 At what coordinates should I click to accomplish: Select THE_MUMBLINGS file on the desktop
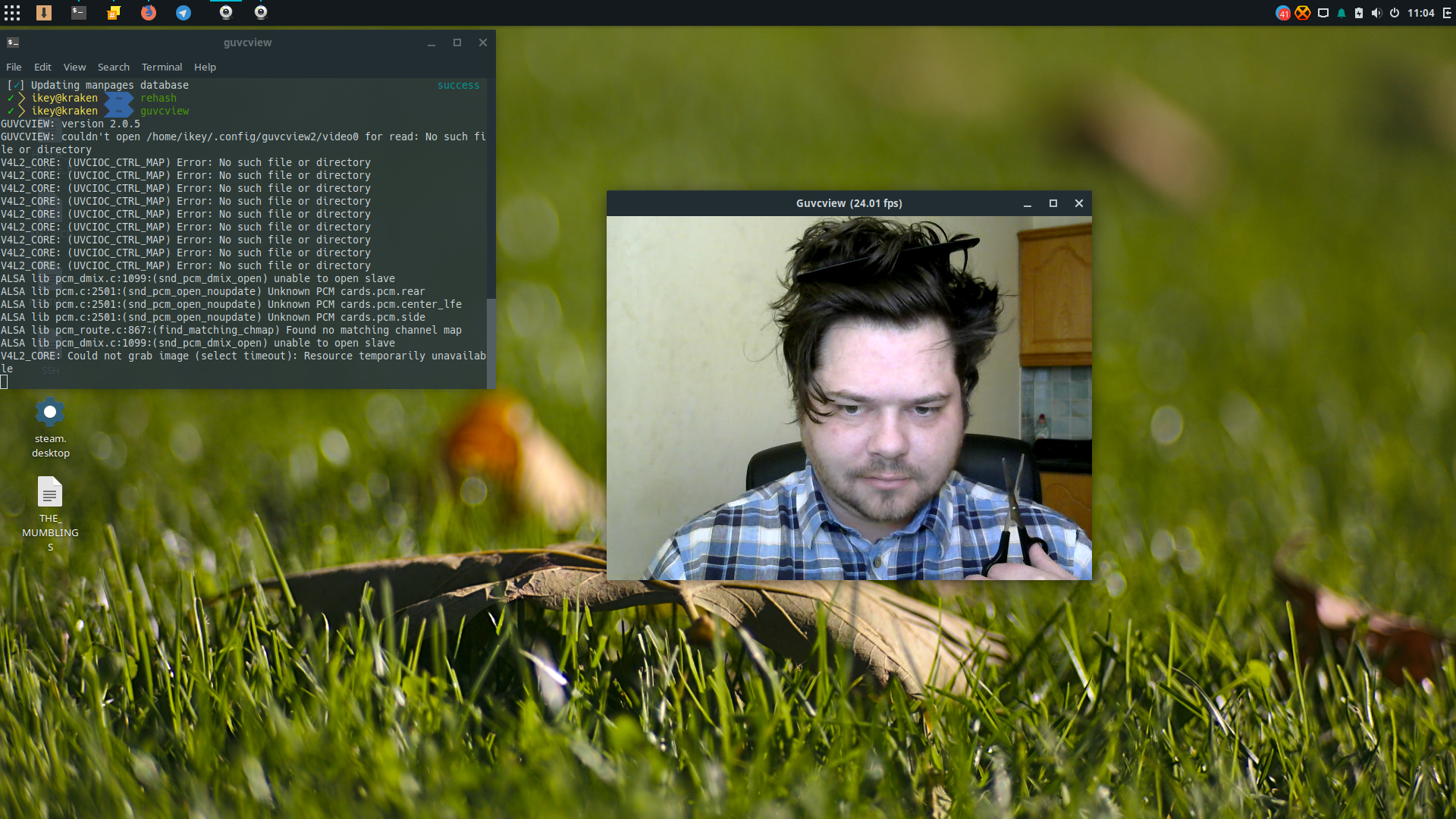(50, 514)
